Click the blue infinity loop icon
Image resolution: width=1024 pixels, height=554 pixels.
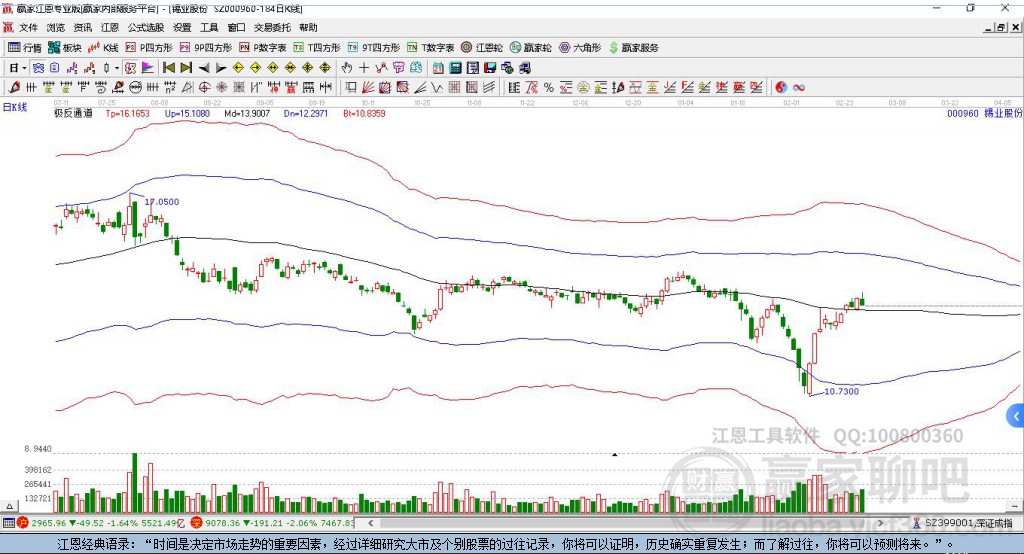[799, 88]
